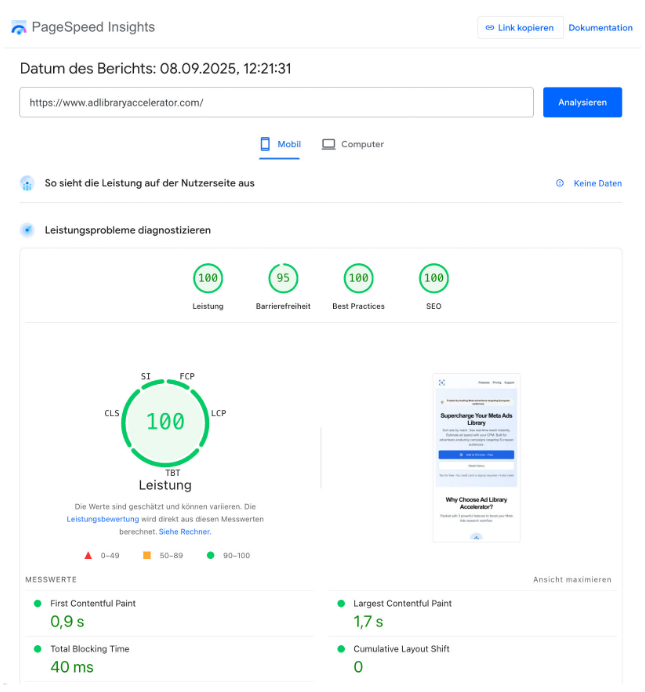Click the mobile page screenshot thumbnail

pyautogui.click(x=476, y=458)
